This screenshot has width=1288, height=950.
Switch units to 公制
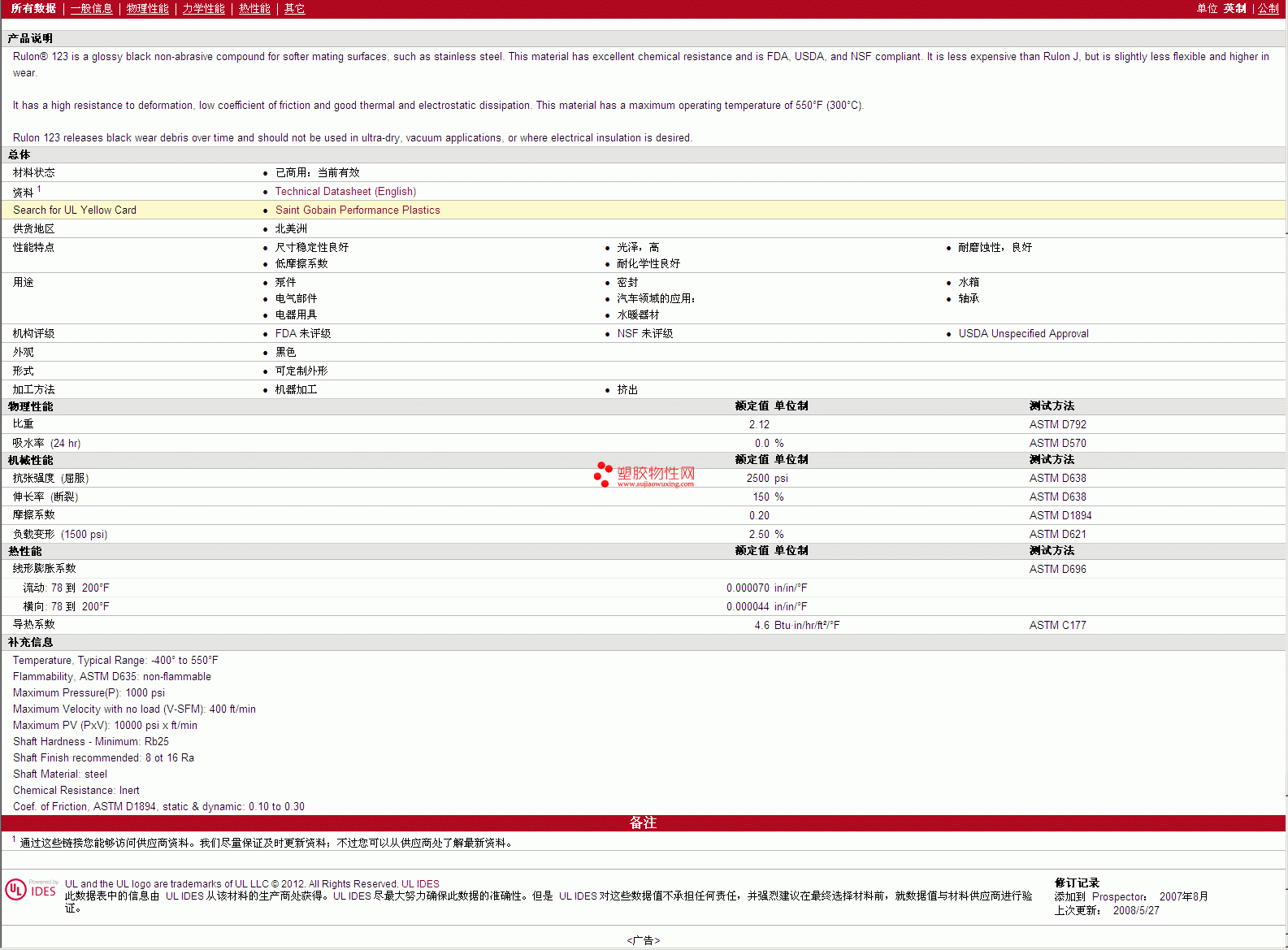pos(1268,9)
